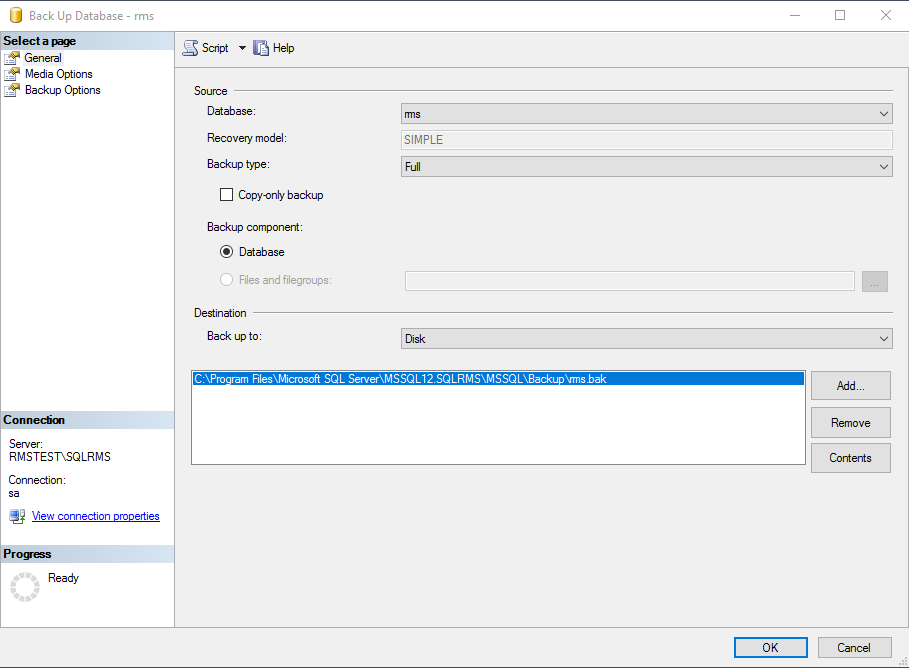Image resolution: width=909 pixels, height=668 pixels.
Task: Select the rms.bak destination path
Action: click(x=498, y=379)
